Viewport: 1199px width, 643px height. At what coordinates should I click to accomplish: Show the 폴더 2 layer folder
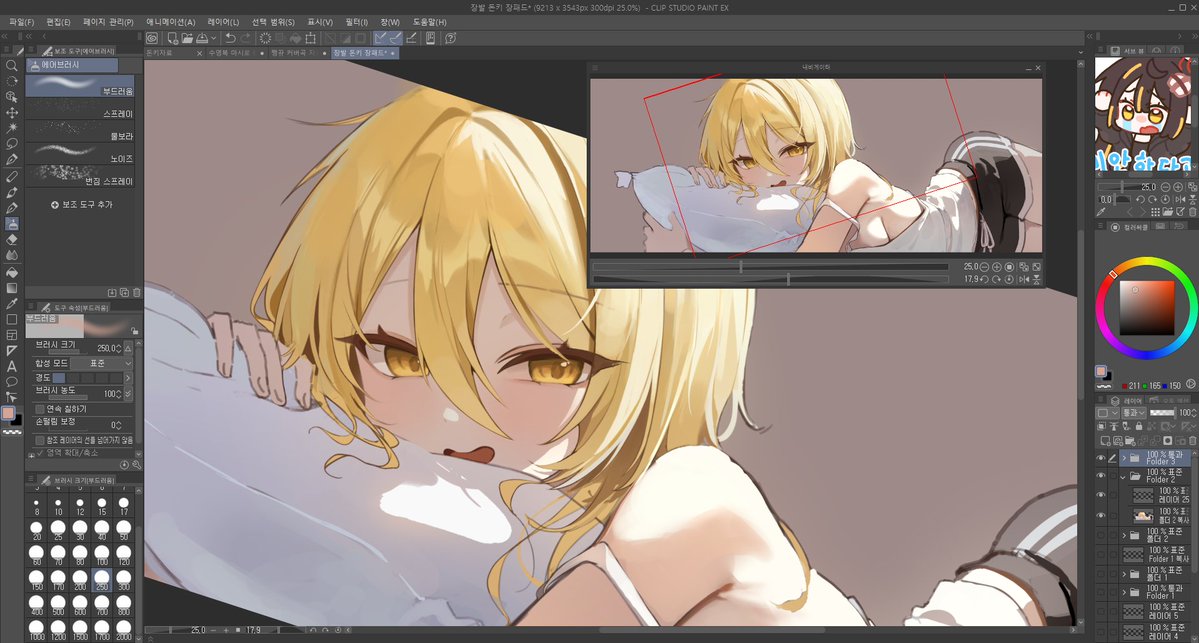(1101, 535)
